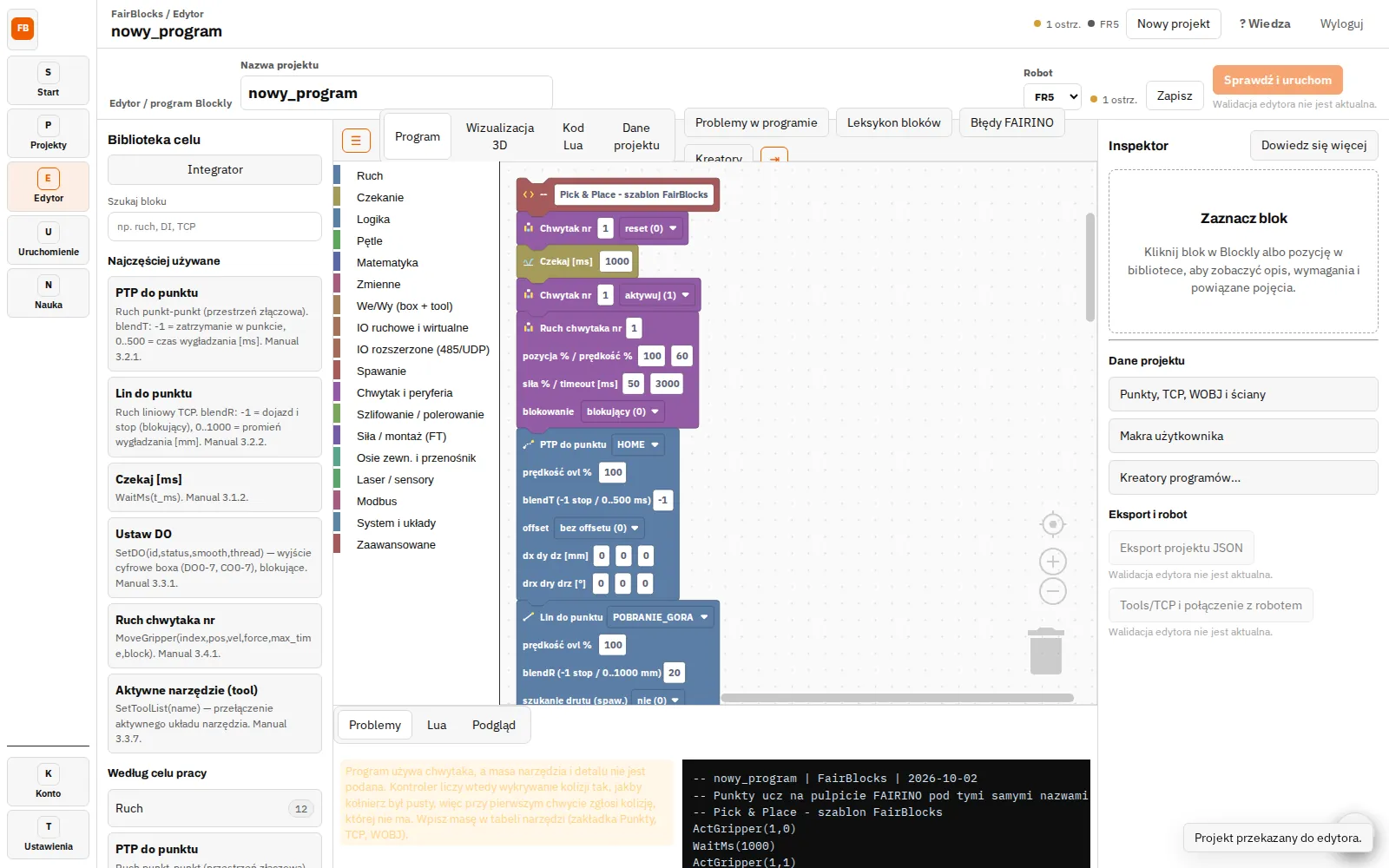Select the Podgląd bottom tab

click(493, 725)
